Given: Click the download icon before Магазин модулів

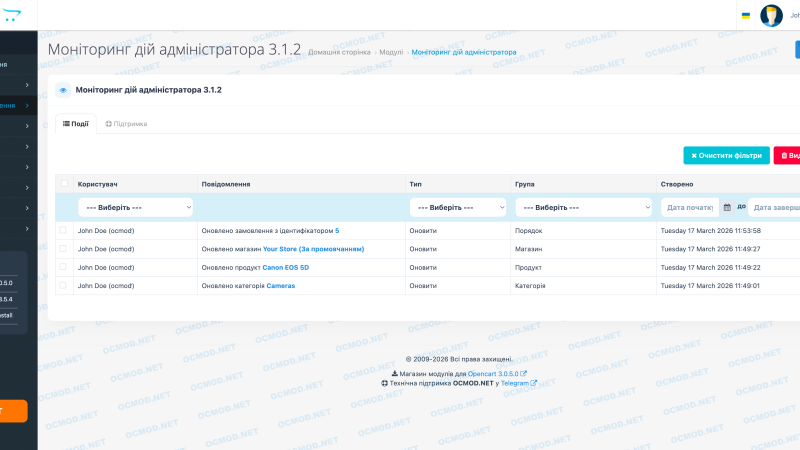Looking at the screenshot, I should [394, 373].
